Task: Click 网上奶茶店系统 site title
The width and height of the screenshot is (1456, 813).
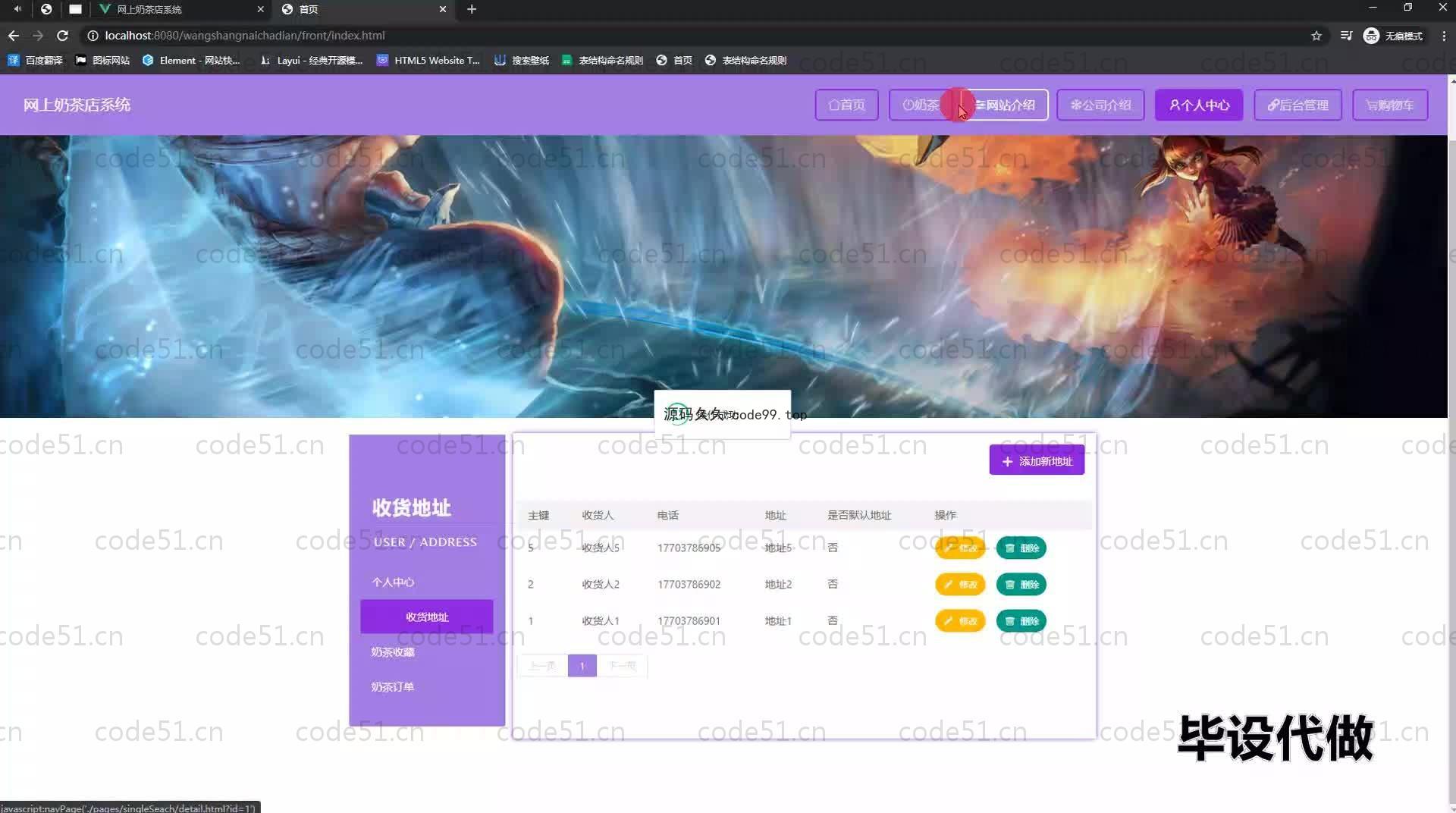Action: [x=77, y=105]
